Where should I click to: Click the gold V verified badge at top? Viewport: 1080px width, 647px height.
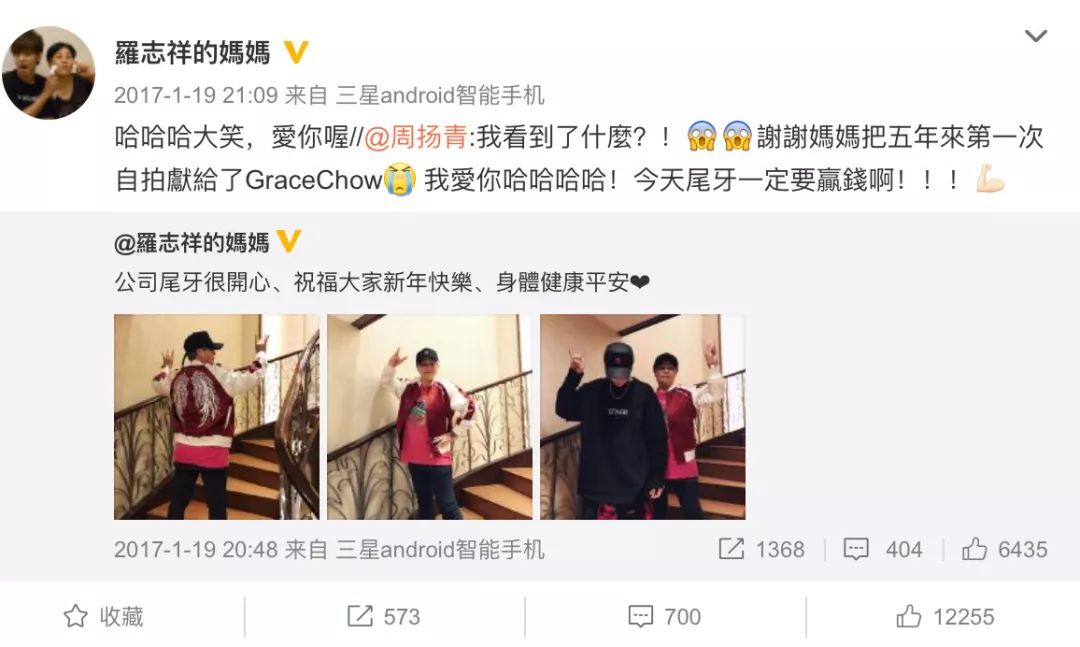pyautogui.click(x=295, y=52)
